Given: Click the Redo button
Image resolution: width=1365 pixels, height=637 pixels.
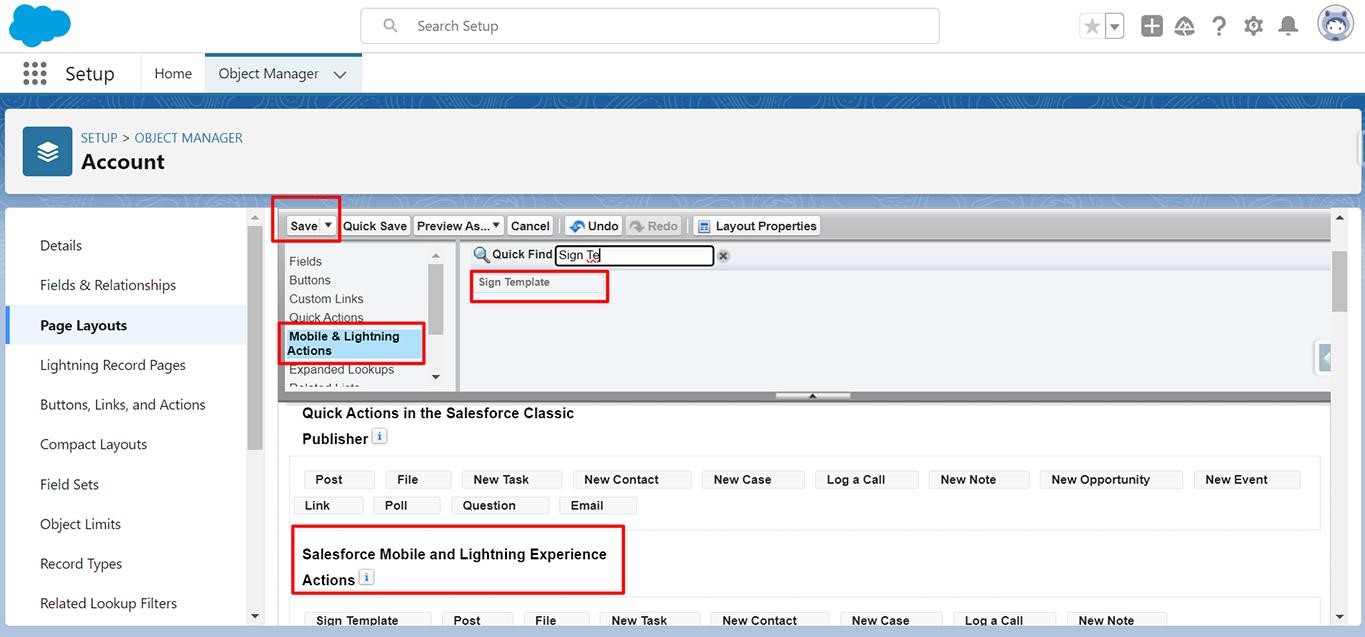Looking at the screenshot, I should coord(654,226).
